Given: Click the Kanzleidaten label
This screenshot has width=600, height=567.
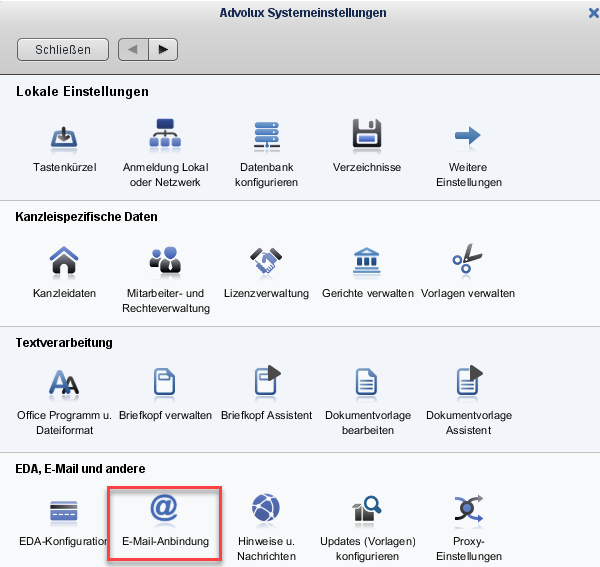Looking at the screenshot, I should (64, 293).
